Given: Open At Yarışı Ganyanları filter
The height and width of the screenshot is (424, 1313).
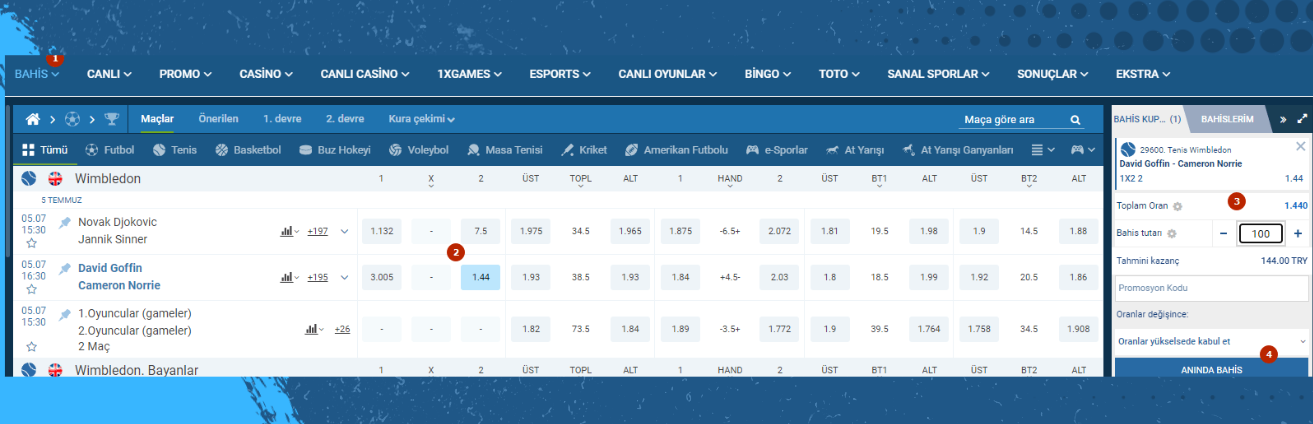Looking at the screenshot, I should [x=957, y=150].
